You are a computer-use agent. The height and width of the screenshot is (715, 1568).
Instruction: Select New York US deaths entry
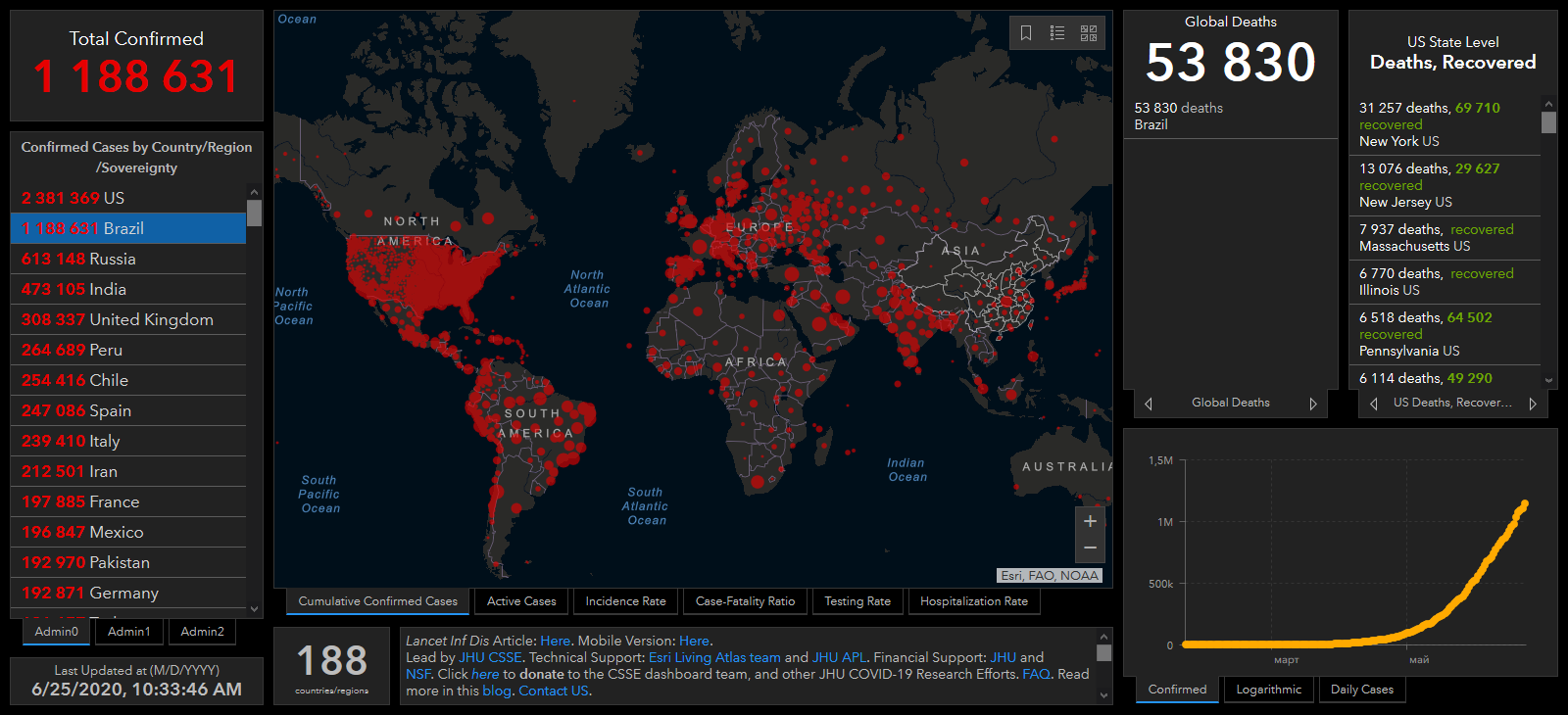pyautogui.click(x=1445, y=124)
